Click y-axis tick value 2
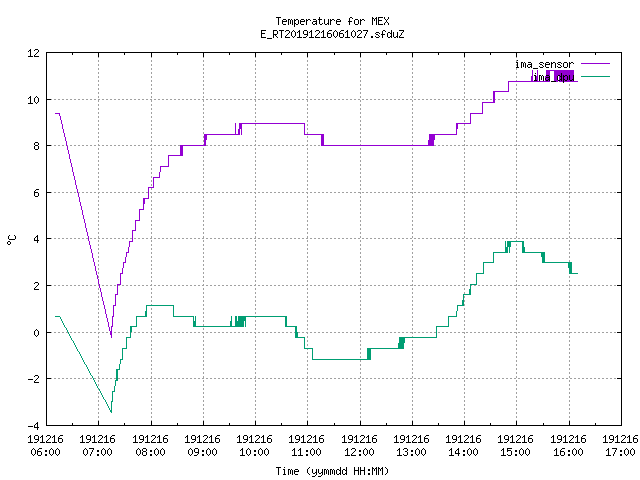 click(x=36, y=286)
